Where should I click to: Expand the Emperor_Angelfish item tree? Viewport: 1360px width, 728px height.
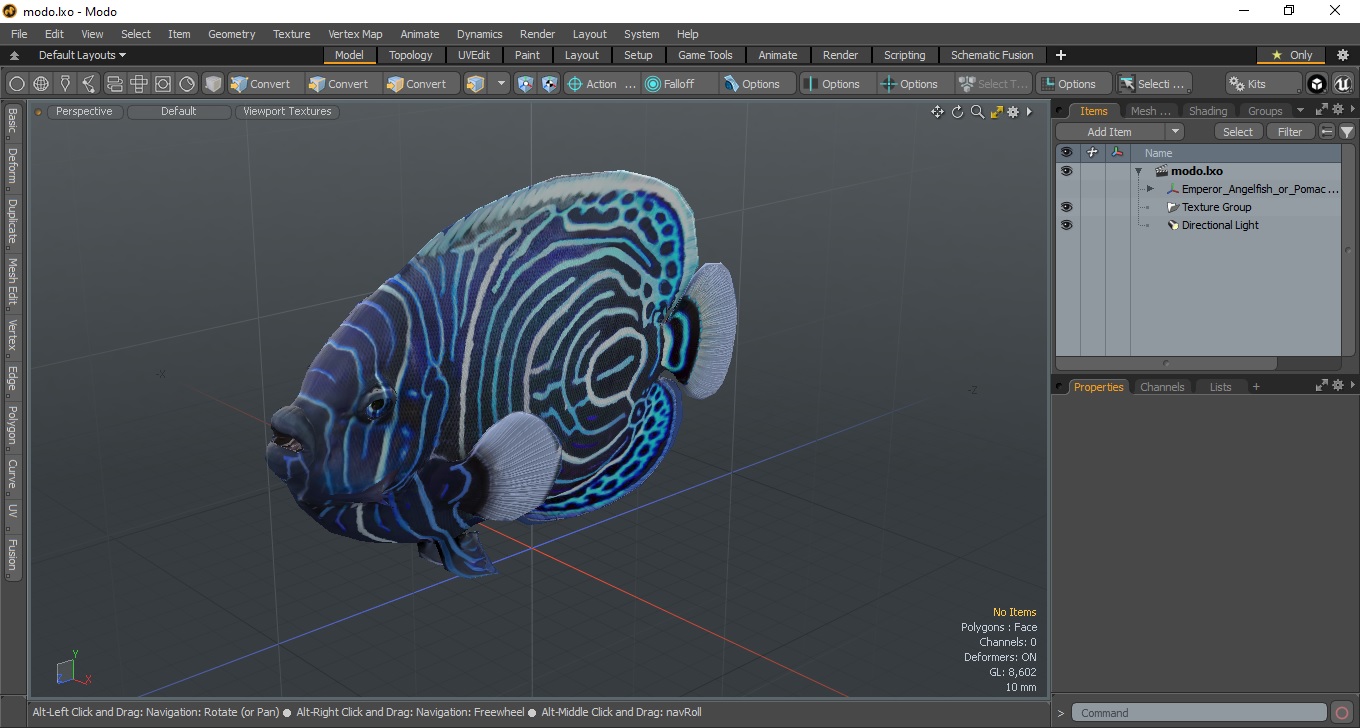(x=1150, y=189)
